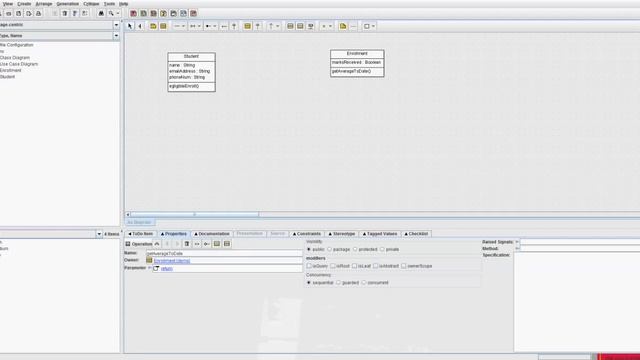Screen dimensions: 640x360
Task: Click the operation Name input field
Action: click(224, 253)
